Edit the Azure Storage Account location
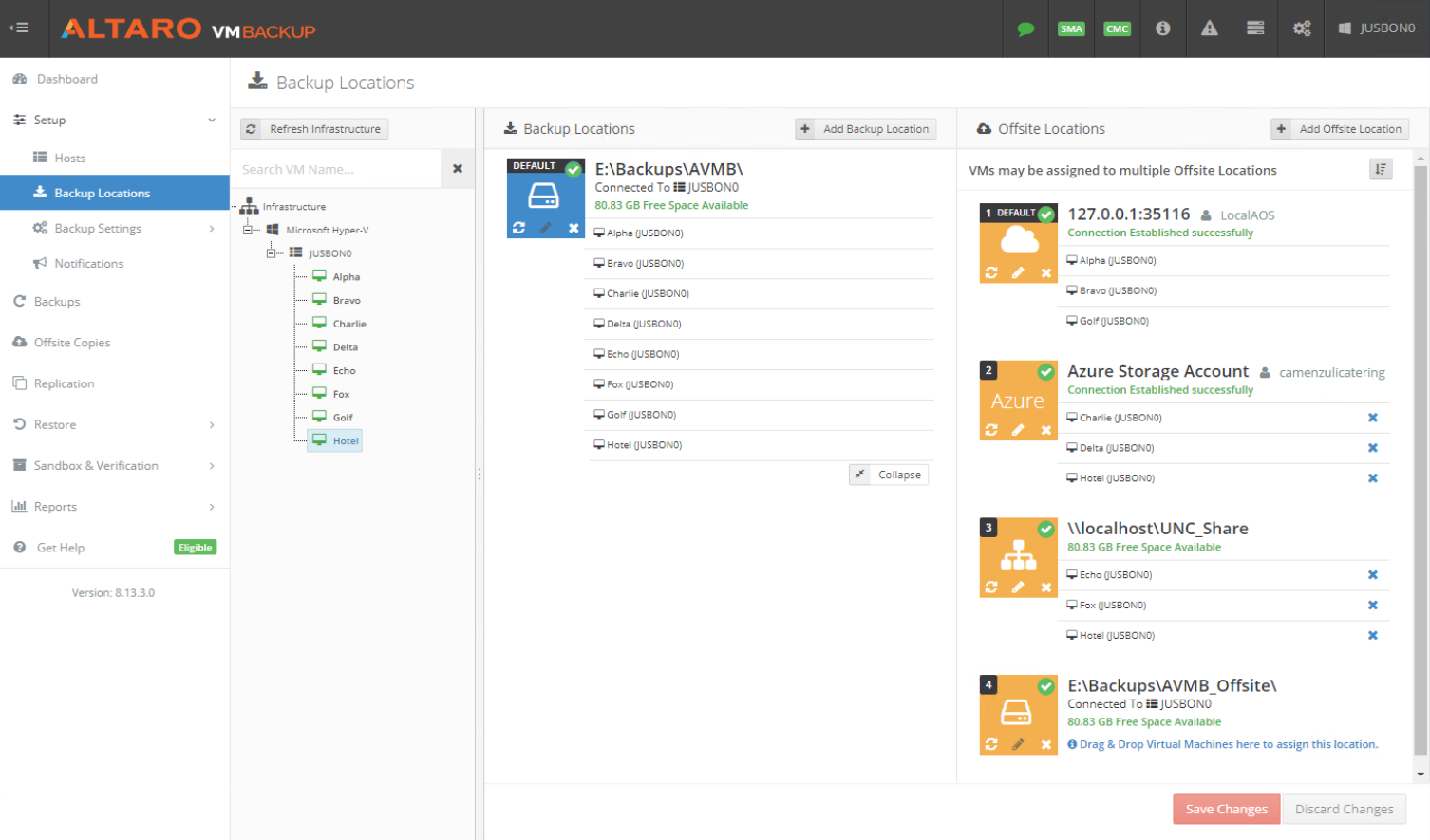The image size is (1430, 840). click(x=1018, y=430)
